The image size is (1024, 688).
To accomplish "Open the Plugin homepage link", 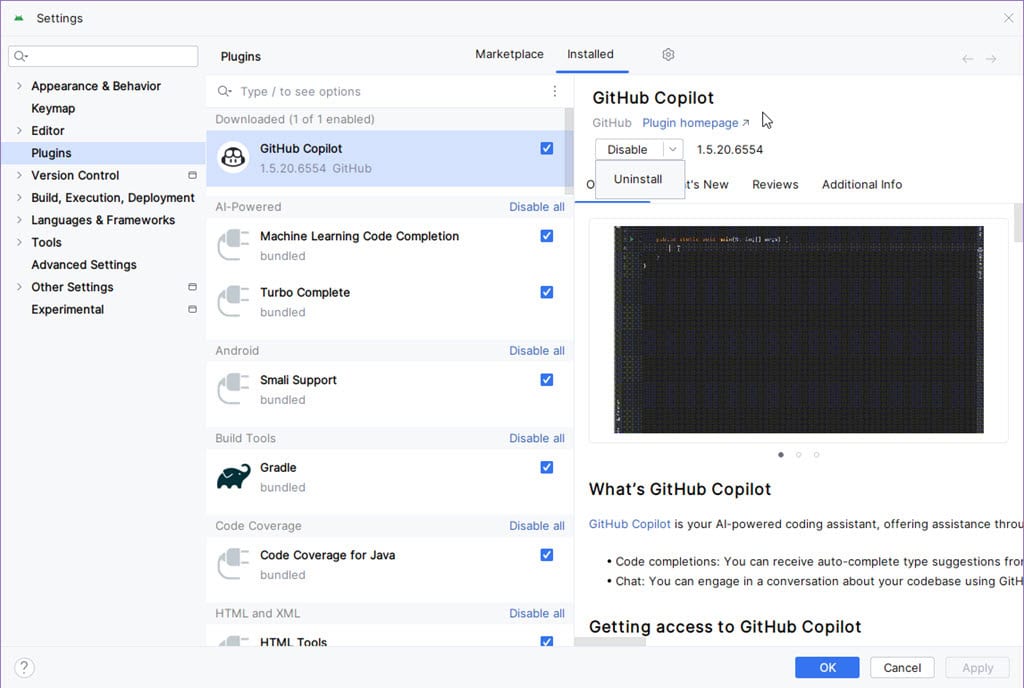I will tap(696, 123).
